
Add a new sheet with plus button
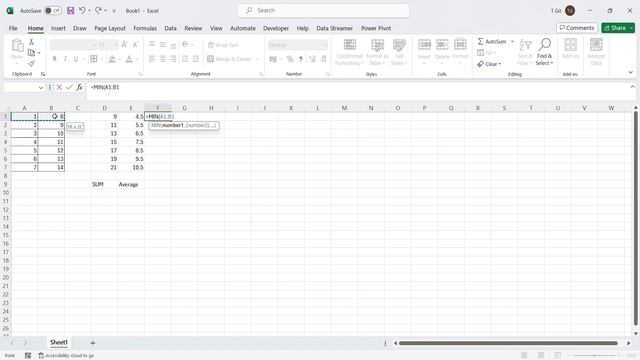pyautogui.click(x=93, y=343)
